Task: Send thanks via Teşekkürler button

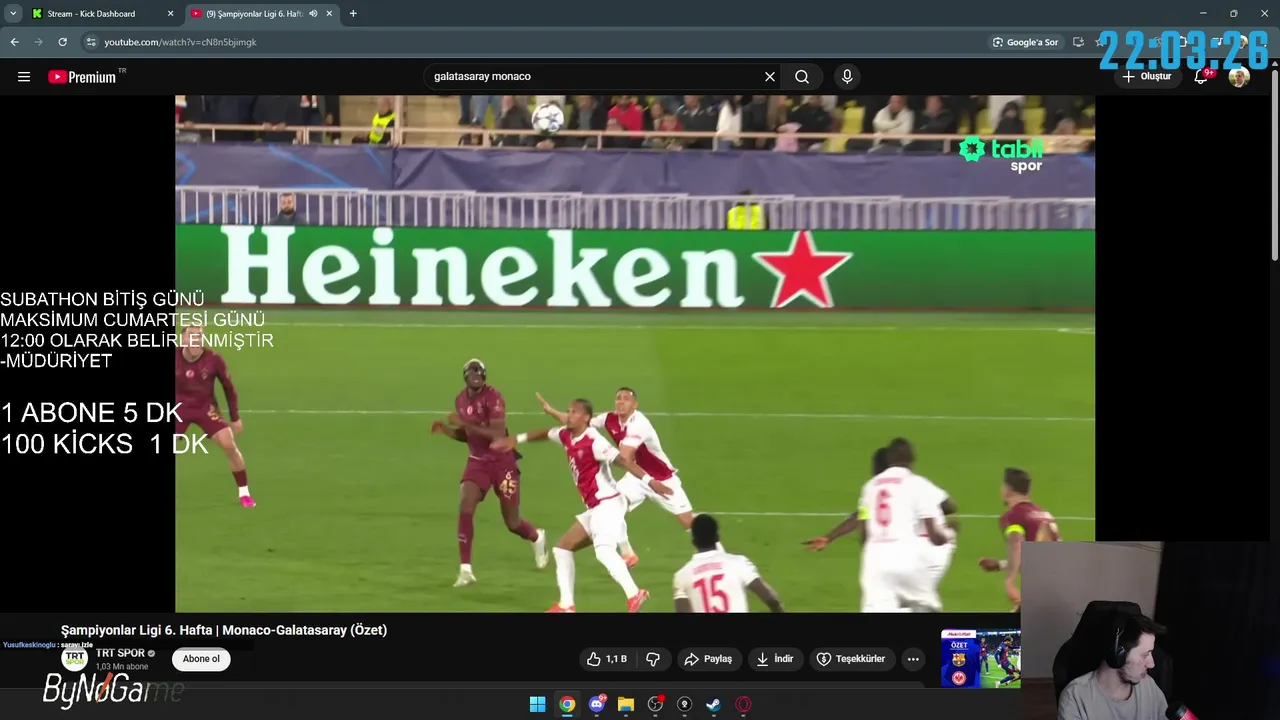Action: point(851,659)
